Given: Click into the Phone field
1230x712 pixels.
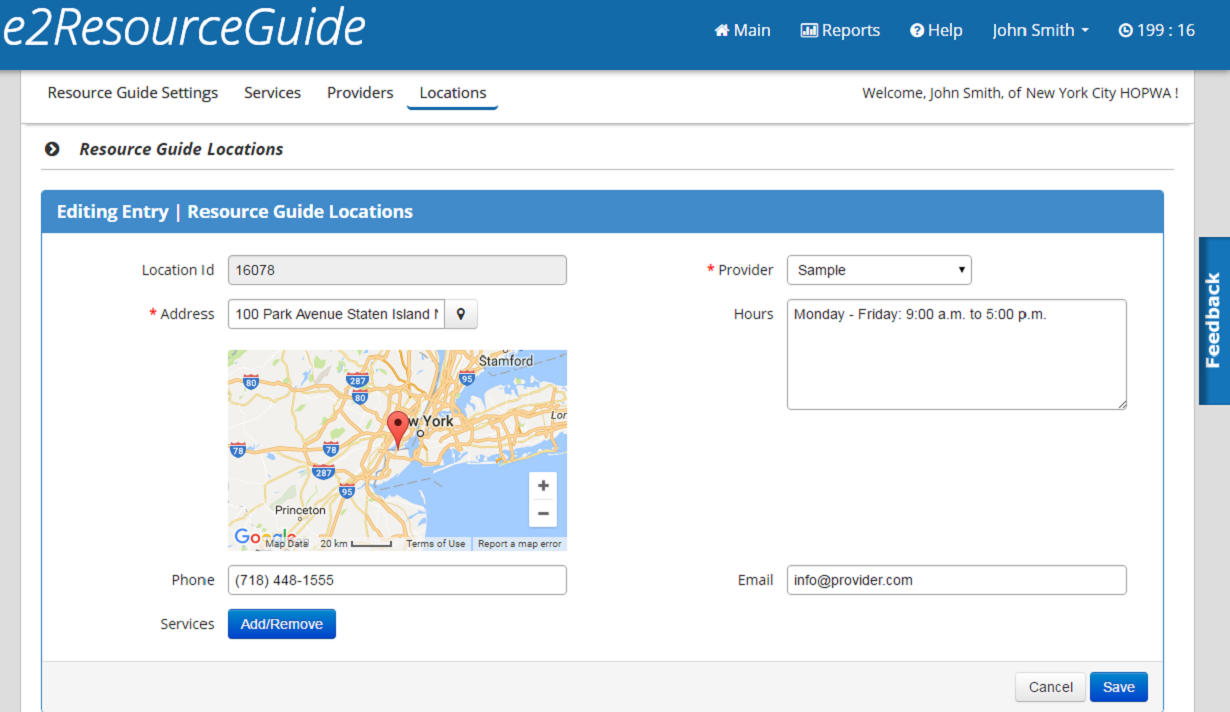Looking at the screenshot, I should (x=397, y=580).
